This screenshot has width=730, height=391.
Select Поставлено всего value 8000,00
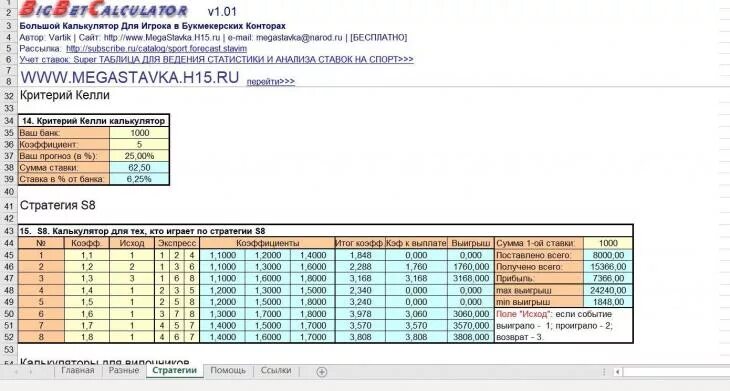[608, 255]
